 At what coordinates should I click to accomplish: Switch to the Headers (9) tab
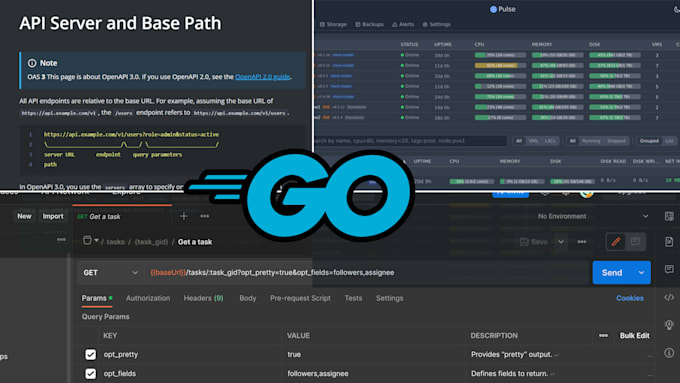tap(203, 298)
